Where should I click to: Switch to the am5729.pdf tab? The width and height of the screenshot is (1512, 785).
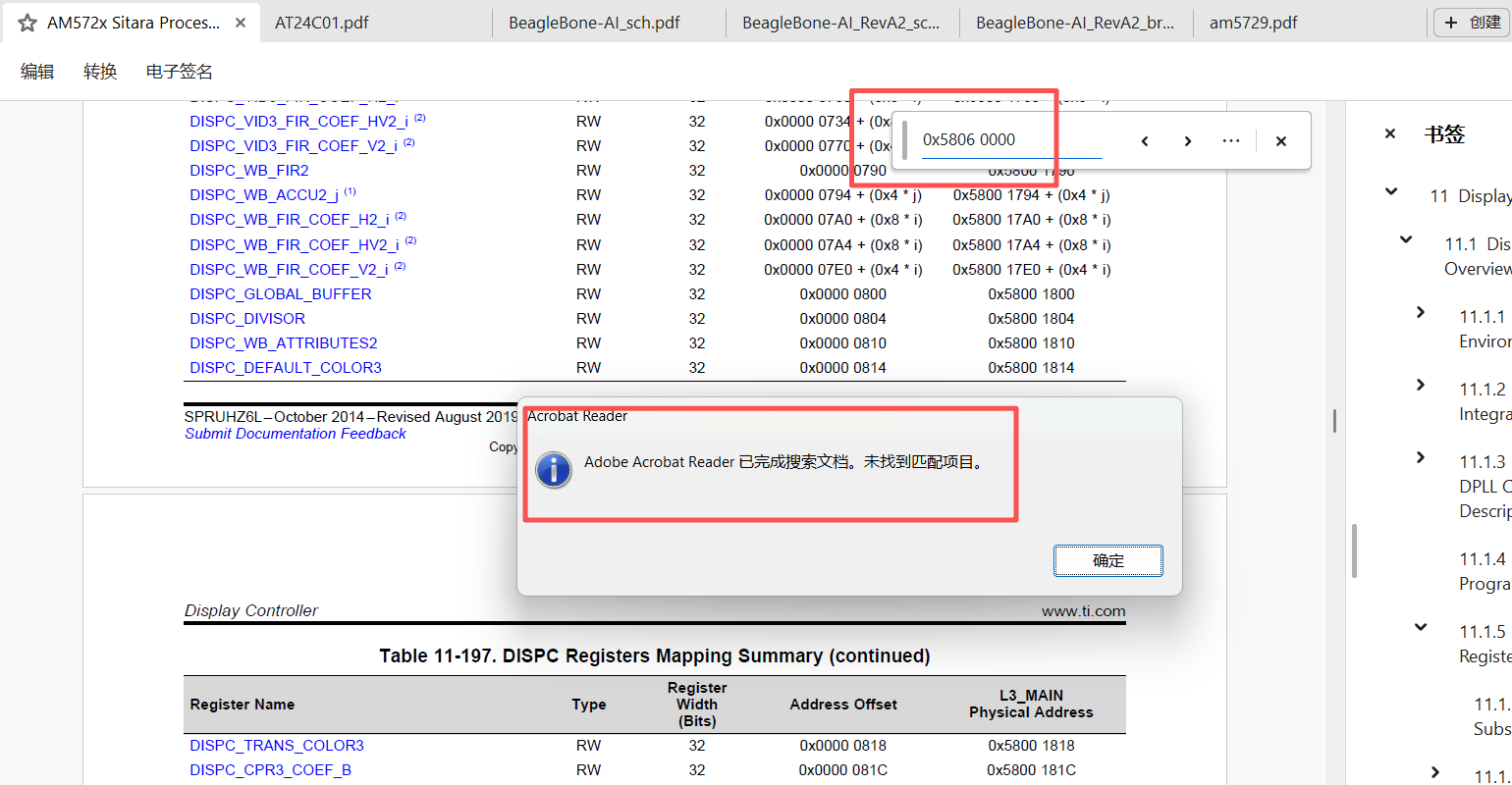(x=1254, y=23)
